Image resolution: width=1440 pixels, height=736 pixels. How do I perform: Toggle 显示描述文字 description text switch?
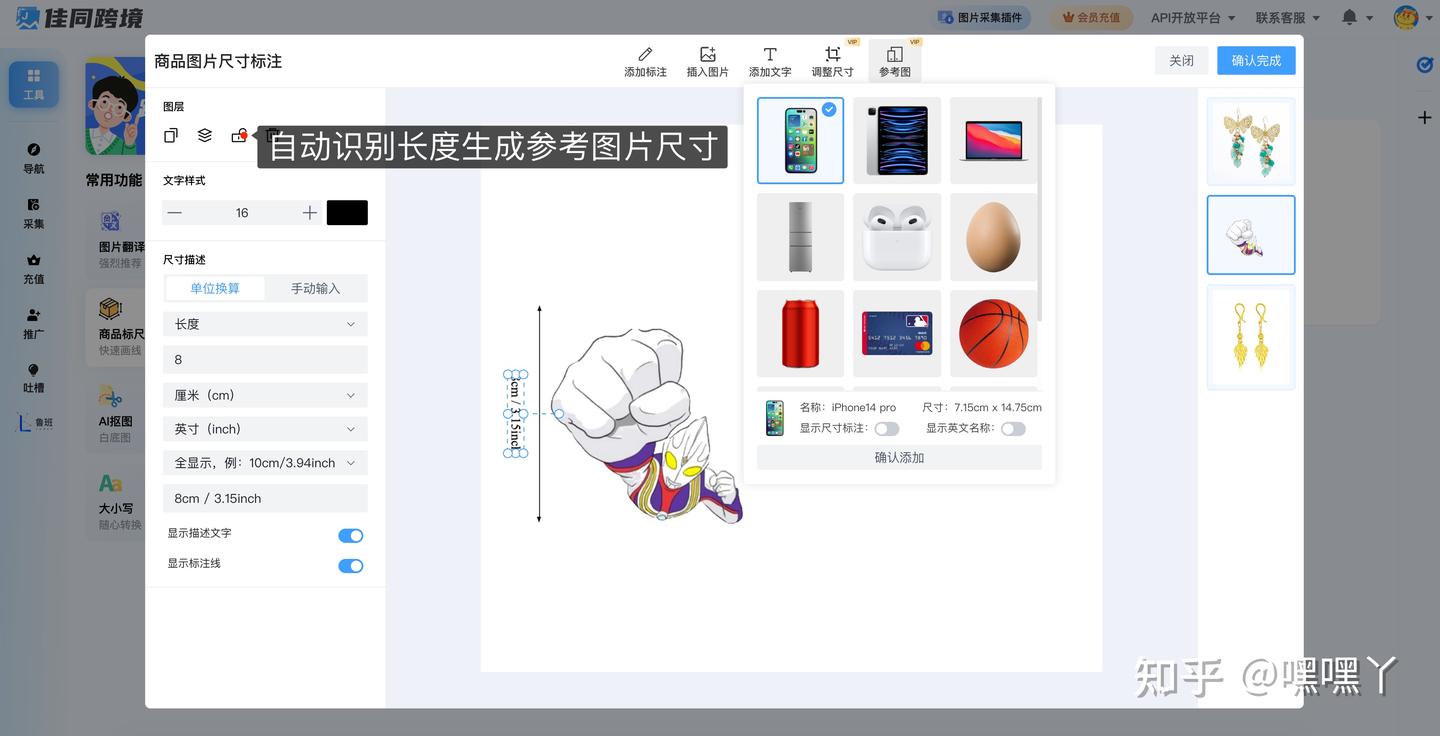coord(350,534)
